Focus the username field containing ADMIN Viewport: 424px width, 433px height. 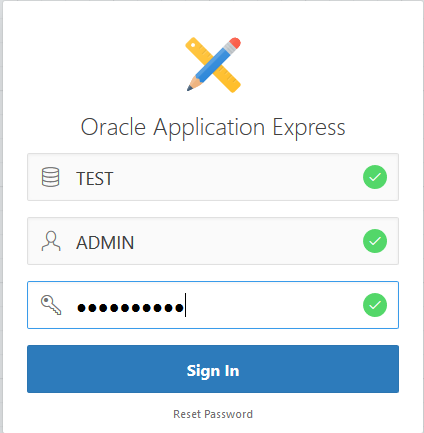pyautogui.click(x=213, y=241)
